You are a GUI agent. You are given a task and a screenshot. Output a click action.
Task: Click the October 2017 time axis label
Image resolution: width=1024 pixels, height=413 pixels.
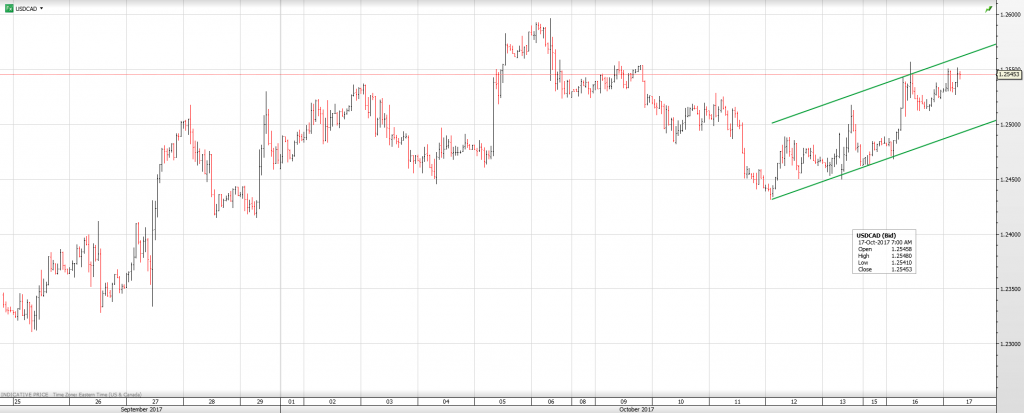click(x=636, y=409)
